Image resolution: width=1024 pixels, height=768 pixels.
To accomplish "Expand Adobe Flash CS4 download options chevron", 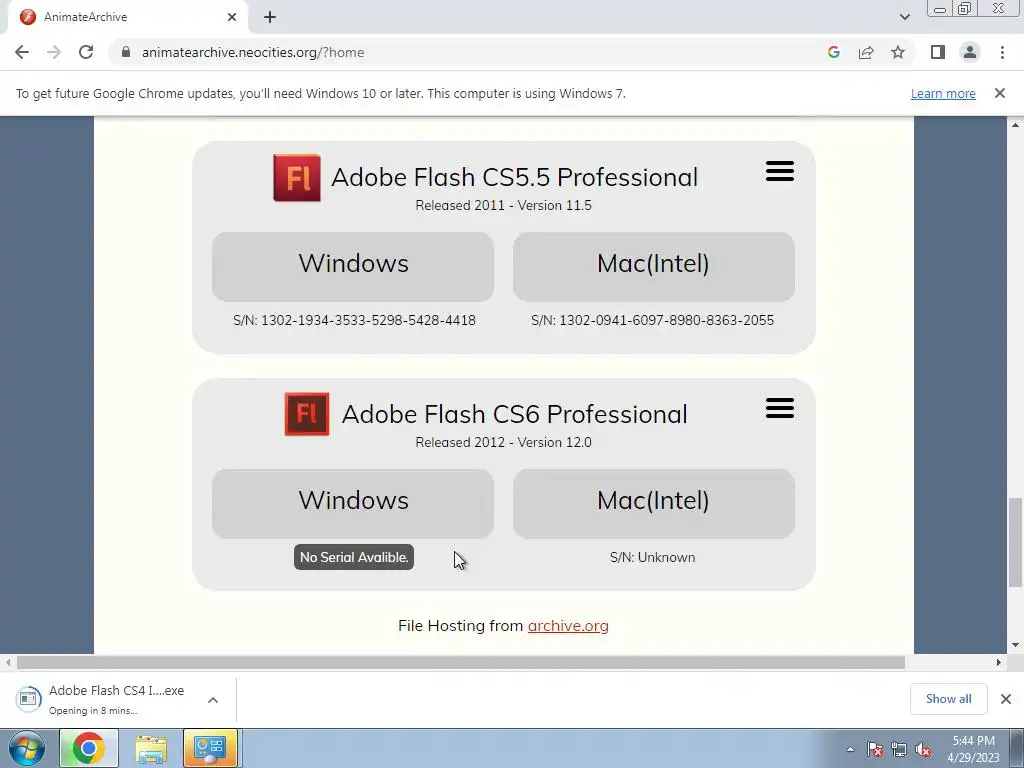I will (213, 699).
